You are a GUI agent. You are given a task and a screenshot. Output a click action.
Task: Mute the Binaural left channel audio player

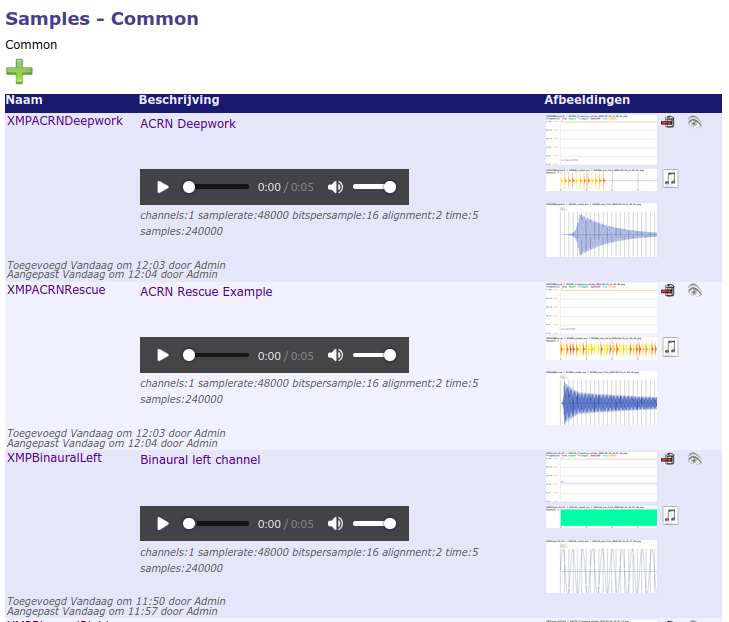click(x=335, y=523)
